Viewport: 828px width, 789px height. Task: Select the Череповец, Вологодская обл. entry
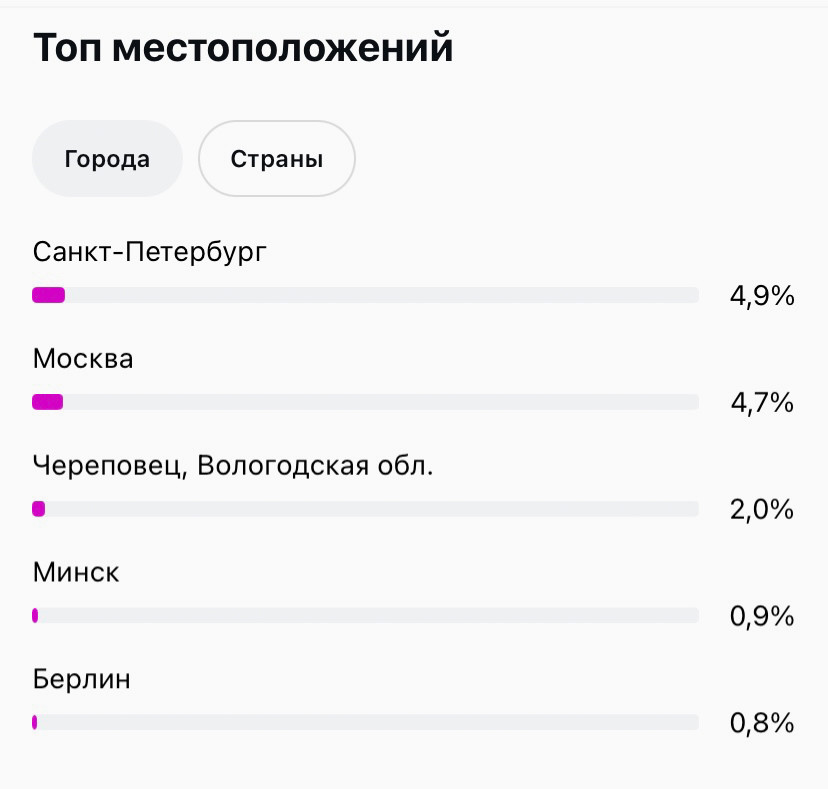click(232, 465)
